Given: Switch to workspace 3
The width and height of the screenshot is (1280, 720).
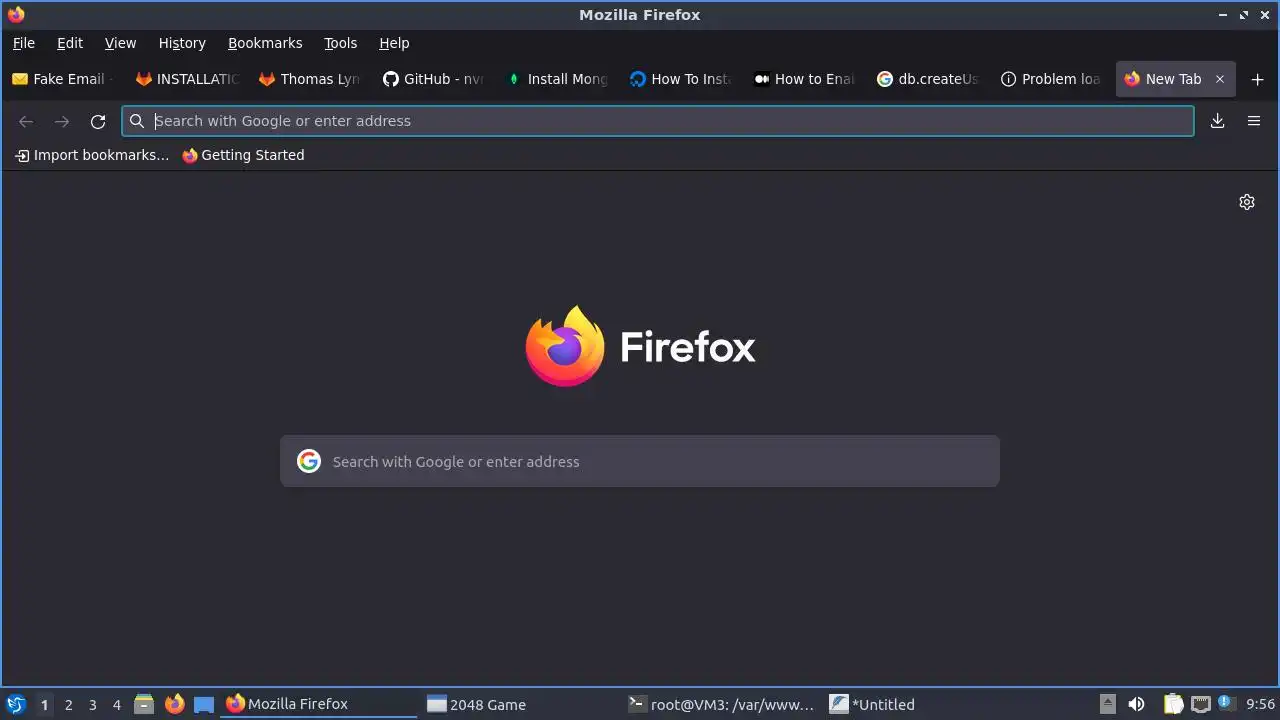Looking at the screenshot, I should [92, 705].
